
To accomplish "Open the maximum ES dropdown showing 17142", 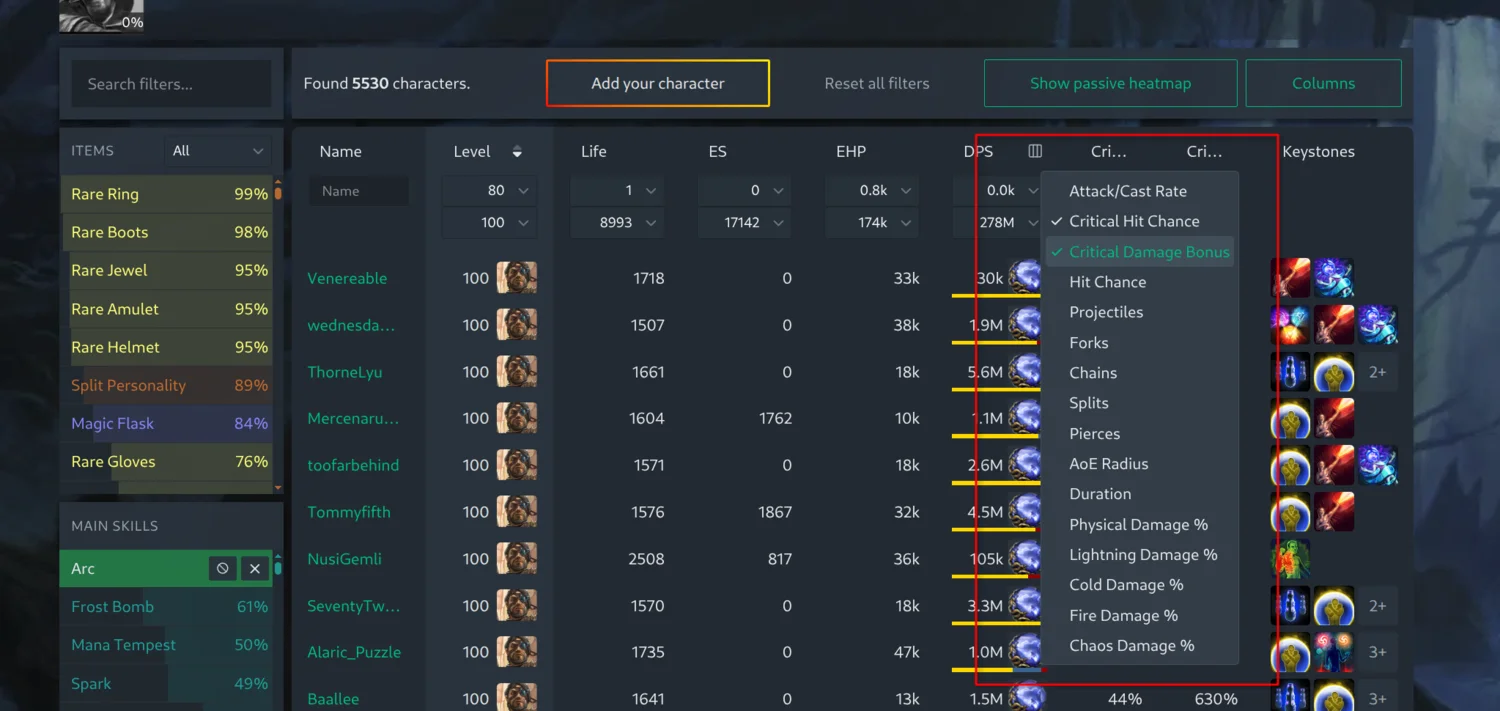I will 745,222.
